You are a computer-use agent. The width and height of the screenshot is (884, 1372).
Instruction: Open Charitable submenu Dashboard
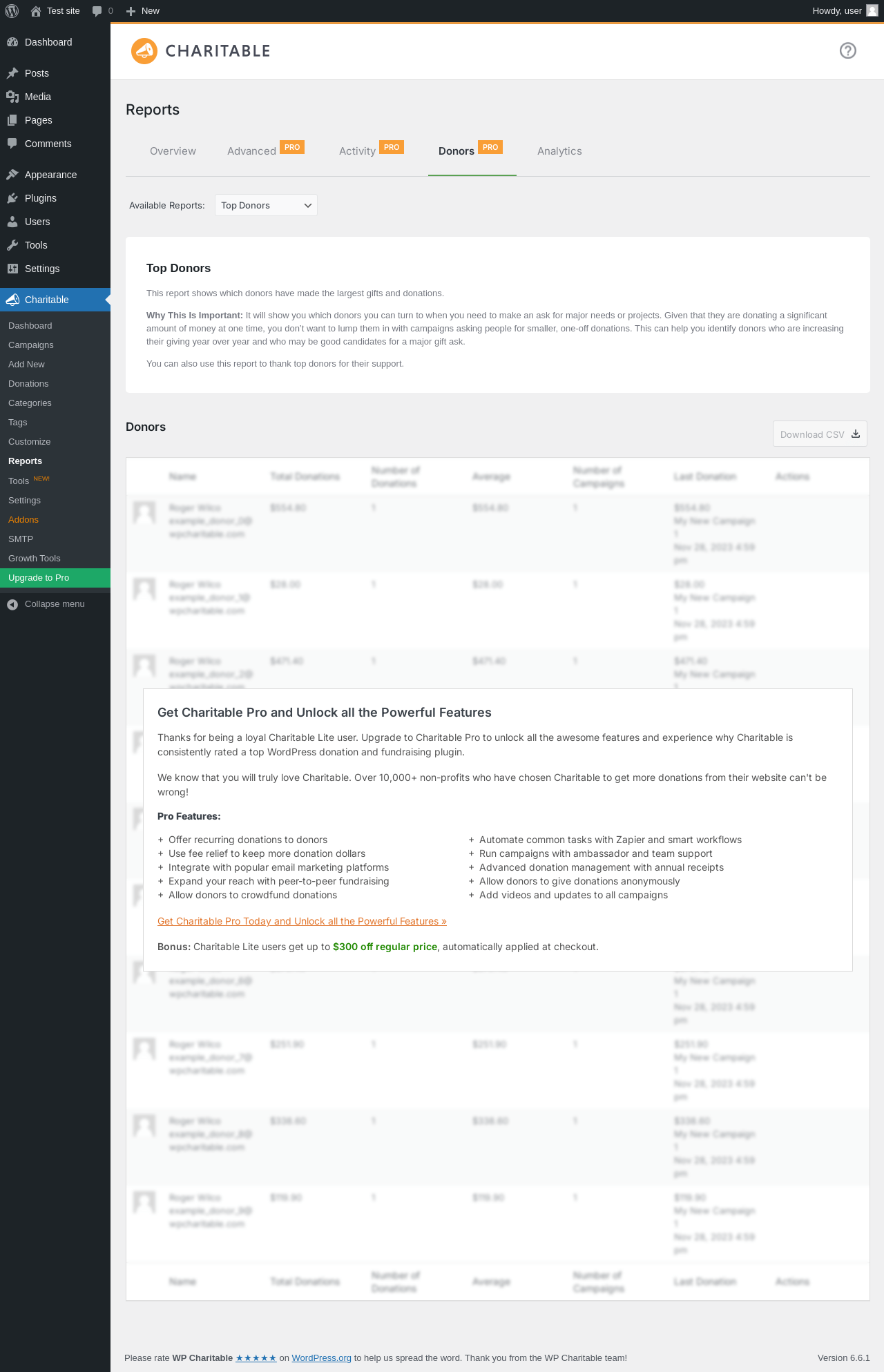pyautogui.click(x=55, y=326)
